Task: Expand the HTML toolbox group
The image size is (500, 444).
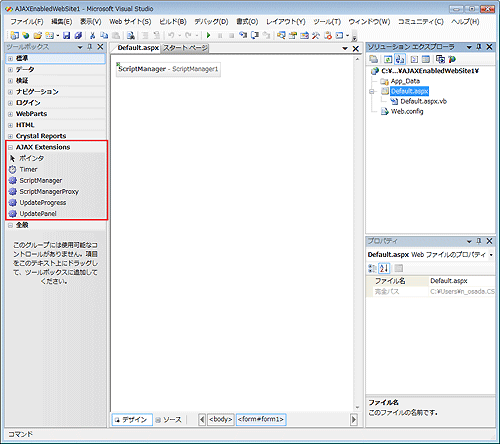Action: (10, 125)
